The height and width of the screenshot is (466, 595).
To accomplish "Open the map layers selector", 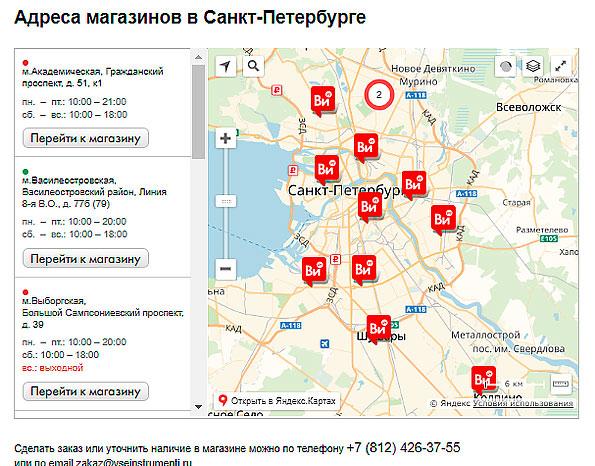I will click(533, 66).
